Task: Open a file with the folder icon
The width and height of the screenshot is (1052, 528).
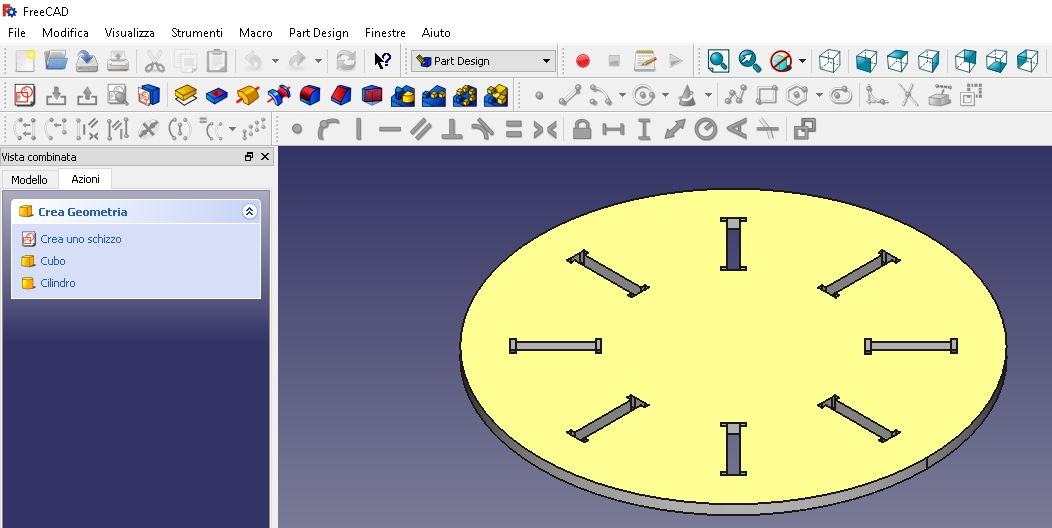Action: (56, 61)
